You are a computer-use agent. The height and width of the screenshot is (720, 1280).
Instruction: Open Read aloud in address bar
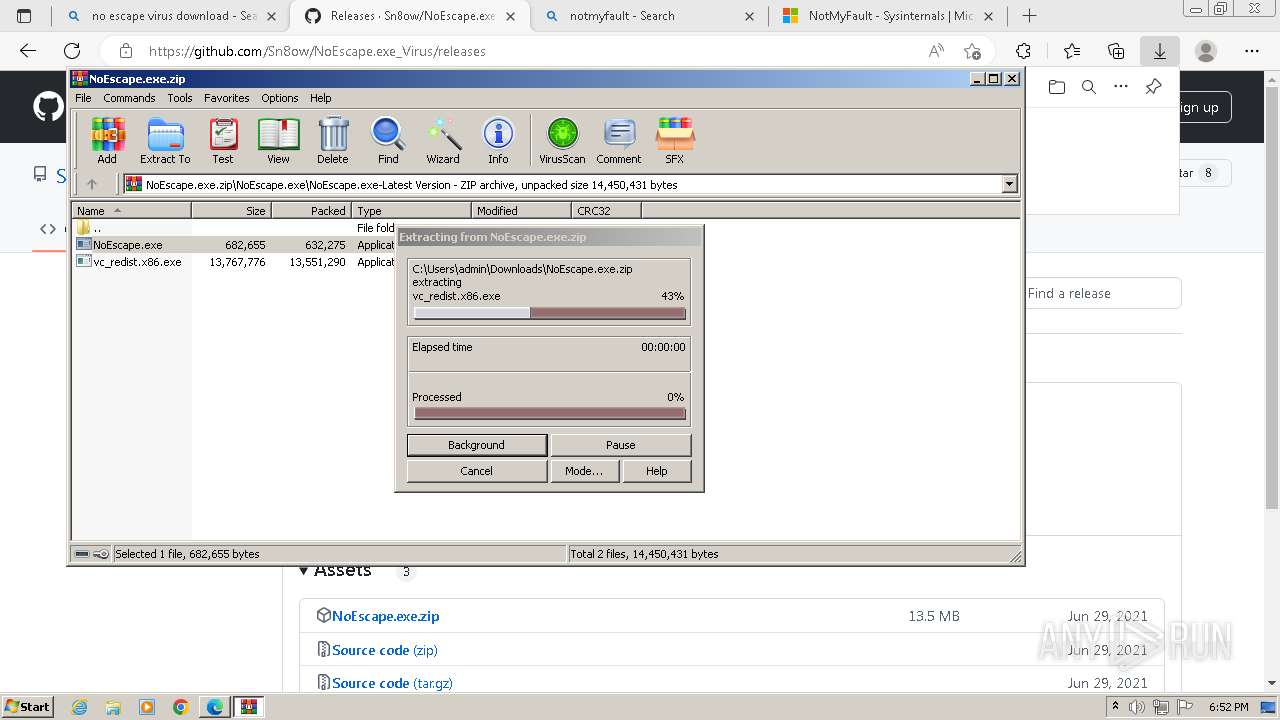[936, 51]
